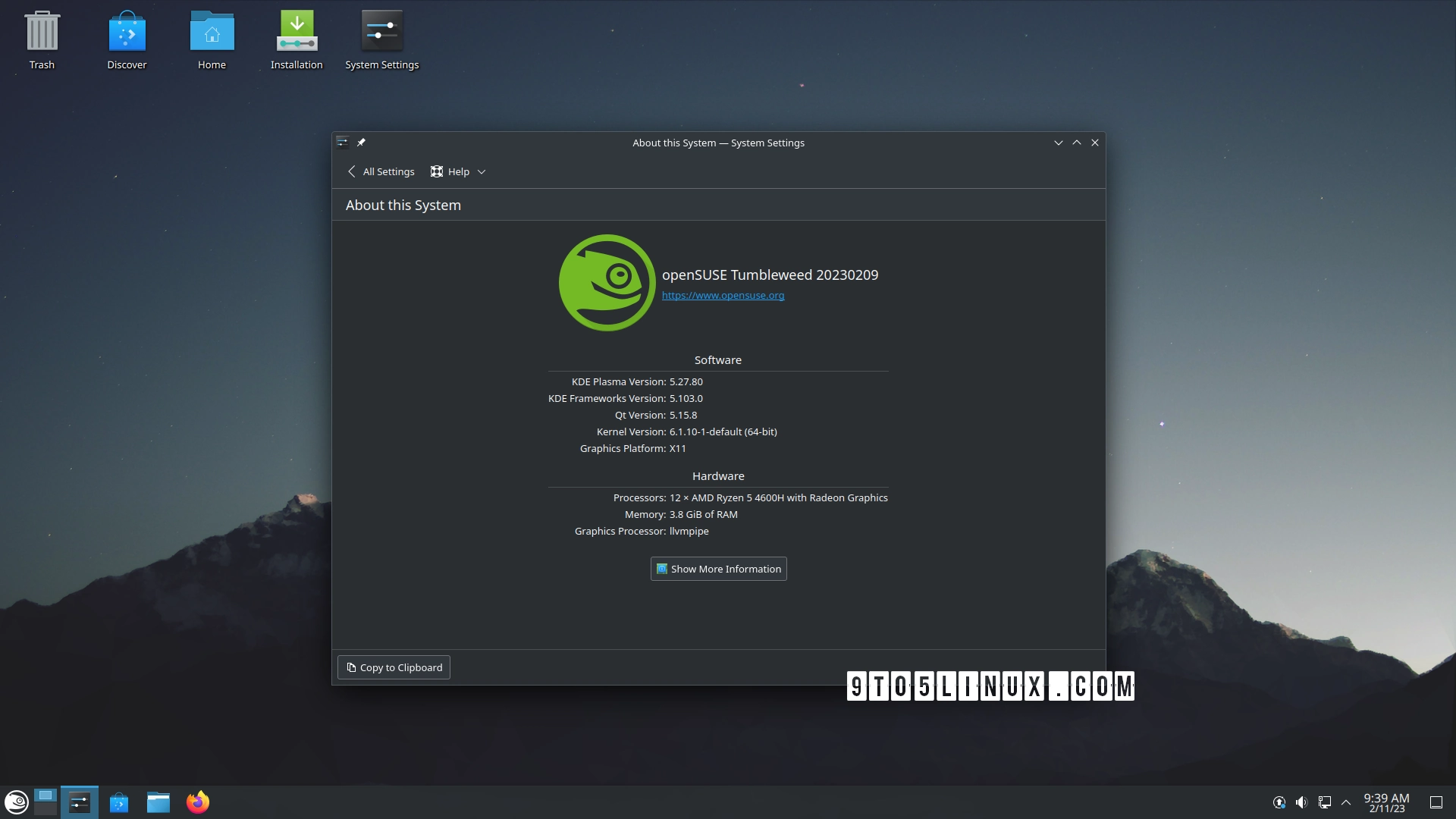The width and height of the screenshot is (1456, 819).
Task: Open the Help dropdown menu
Action: tap(457, 171)
